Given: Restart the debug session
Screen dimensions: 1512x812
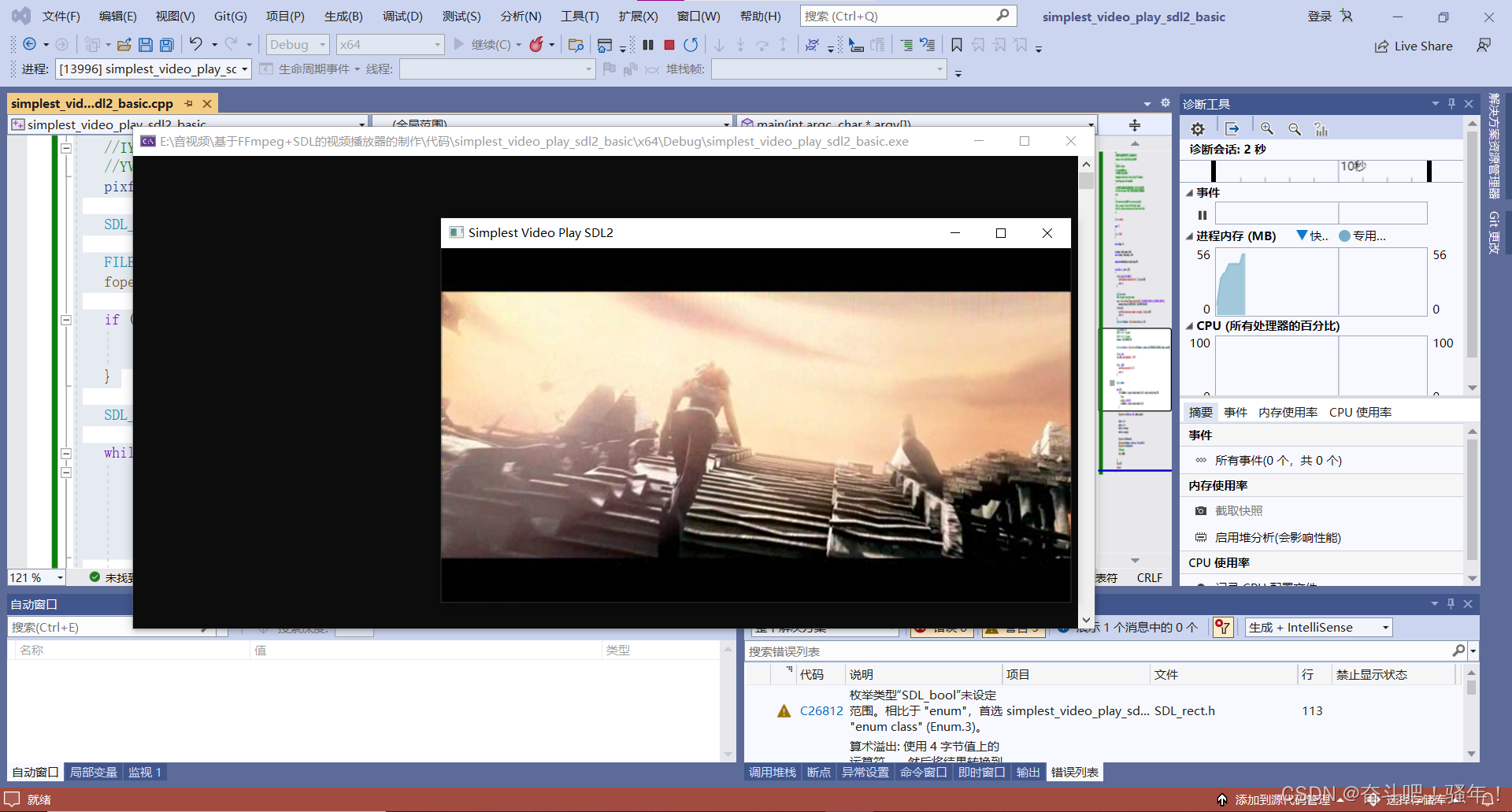Looking at the screenshot, I should point(691,45).
